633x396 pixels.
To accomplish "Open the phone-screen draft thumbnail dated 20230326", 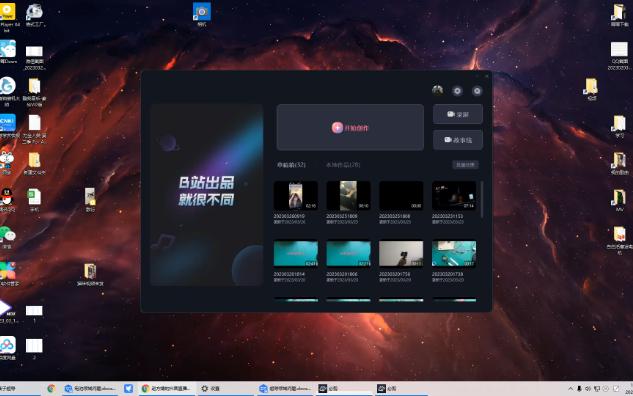I will (x=296, y=195).
